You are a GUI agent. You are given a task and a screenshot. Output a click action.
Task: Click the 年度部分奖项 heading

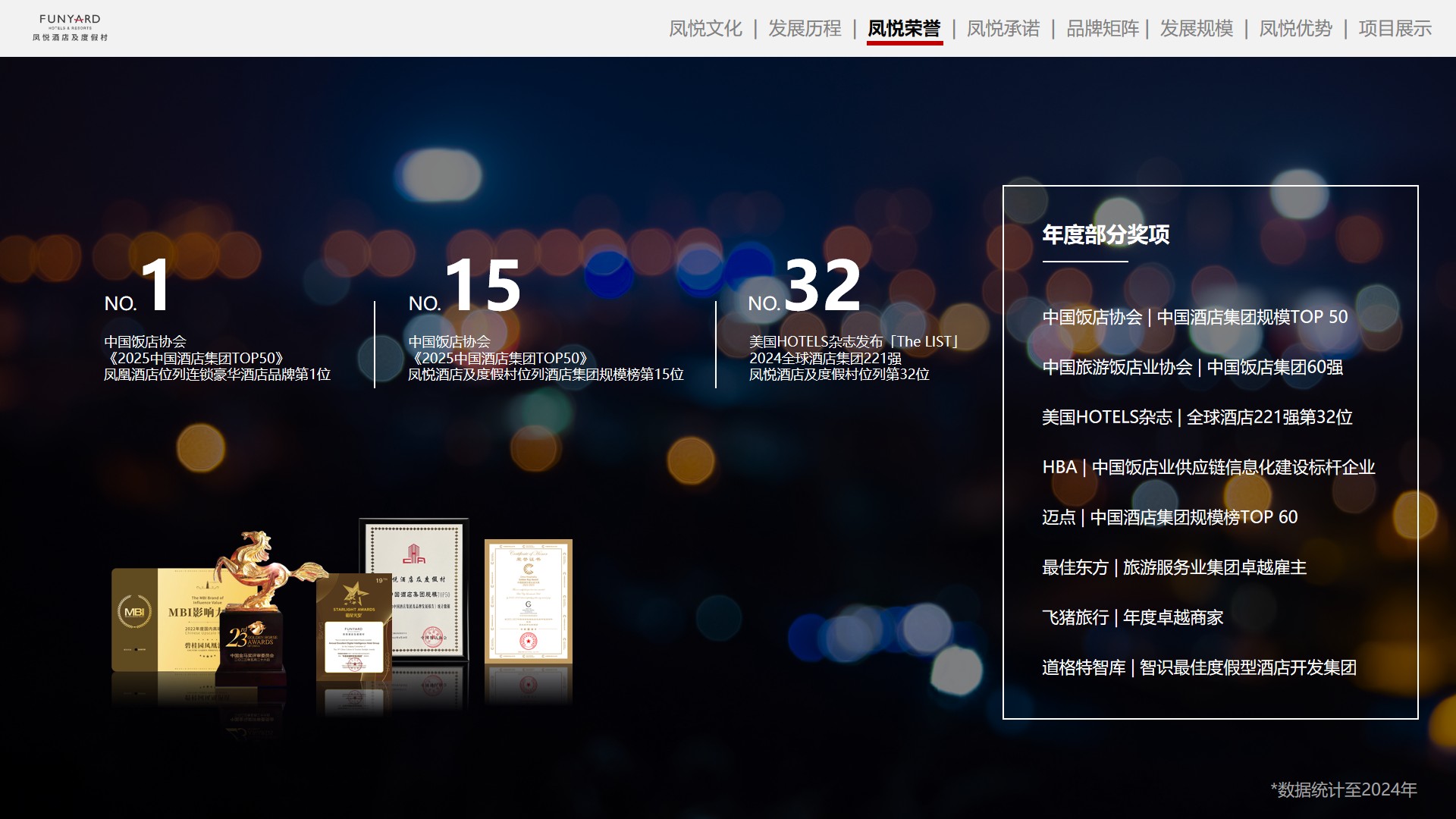(x=1106, y=235)
